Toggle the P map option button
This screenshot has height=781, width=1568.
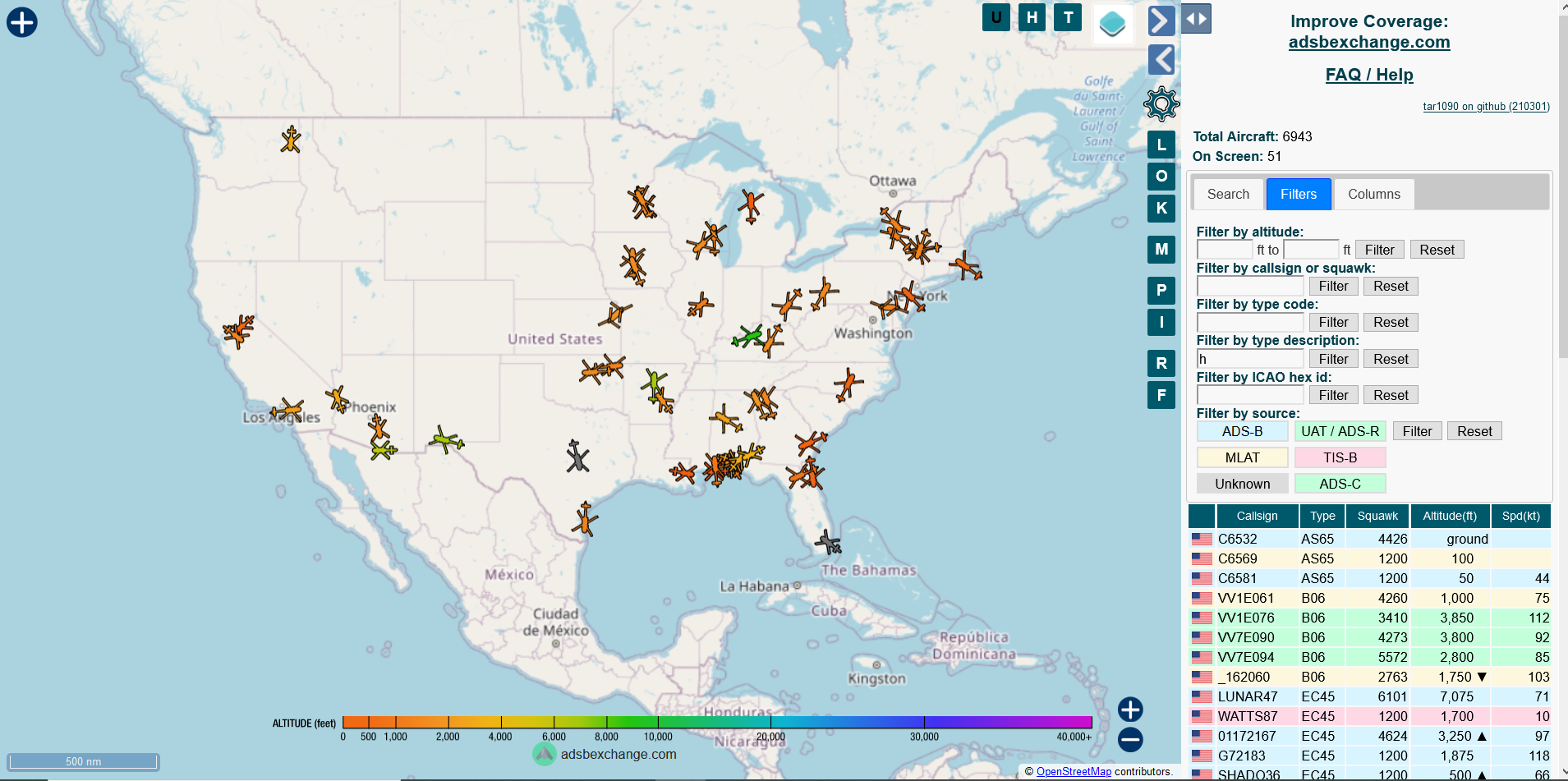pyautogui.click(x=1161, y=291)
